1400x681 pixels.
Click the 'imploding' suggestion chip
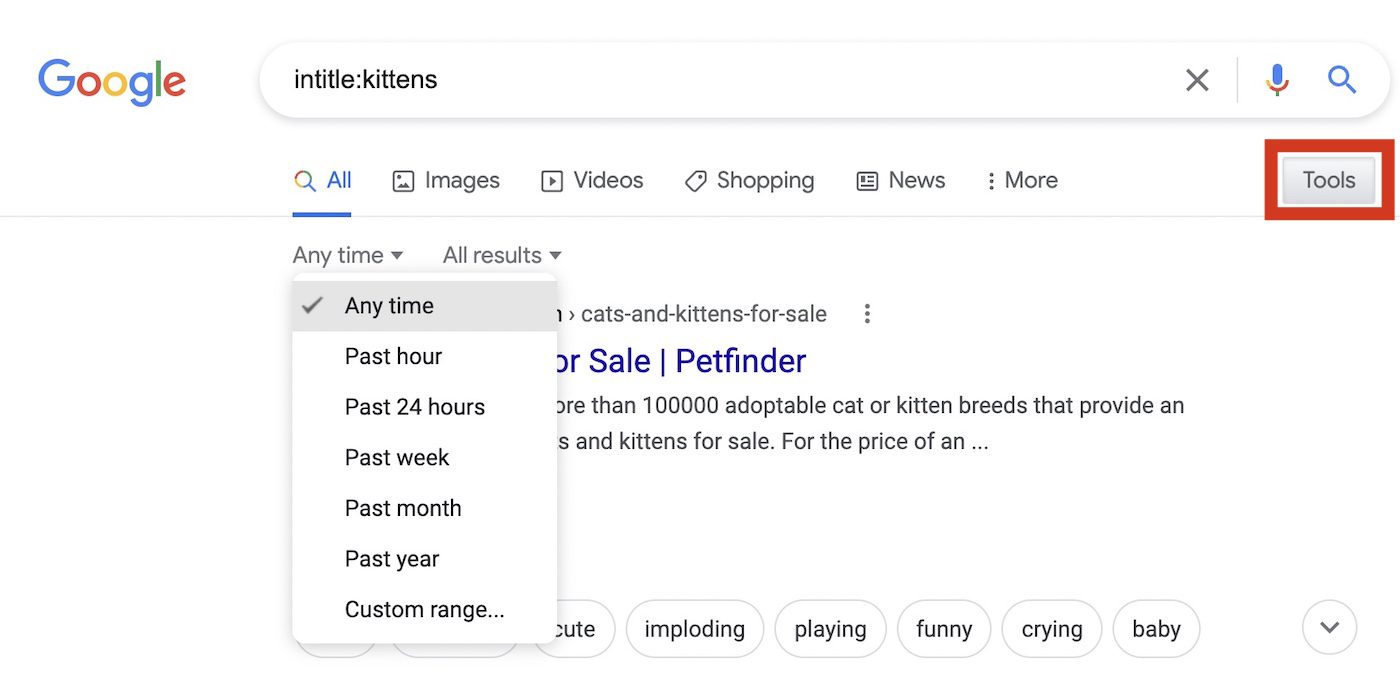pyautogui.click(x=694, y=629)
